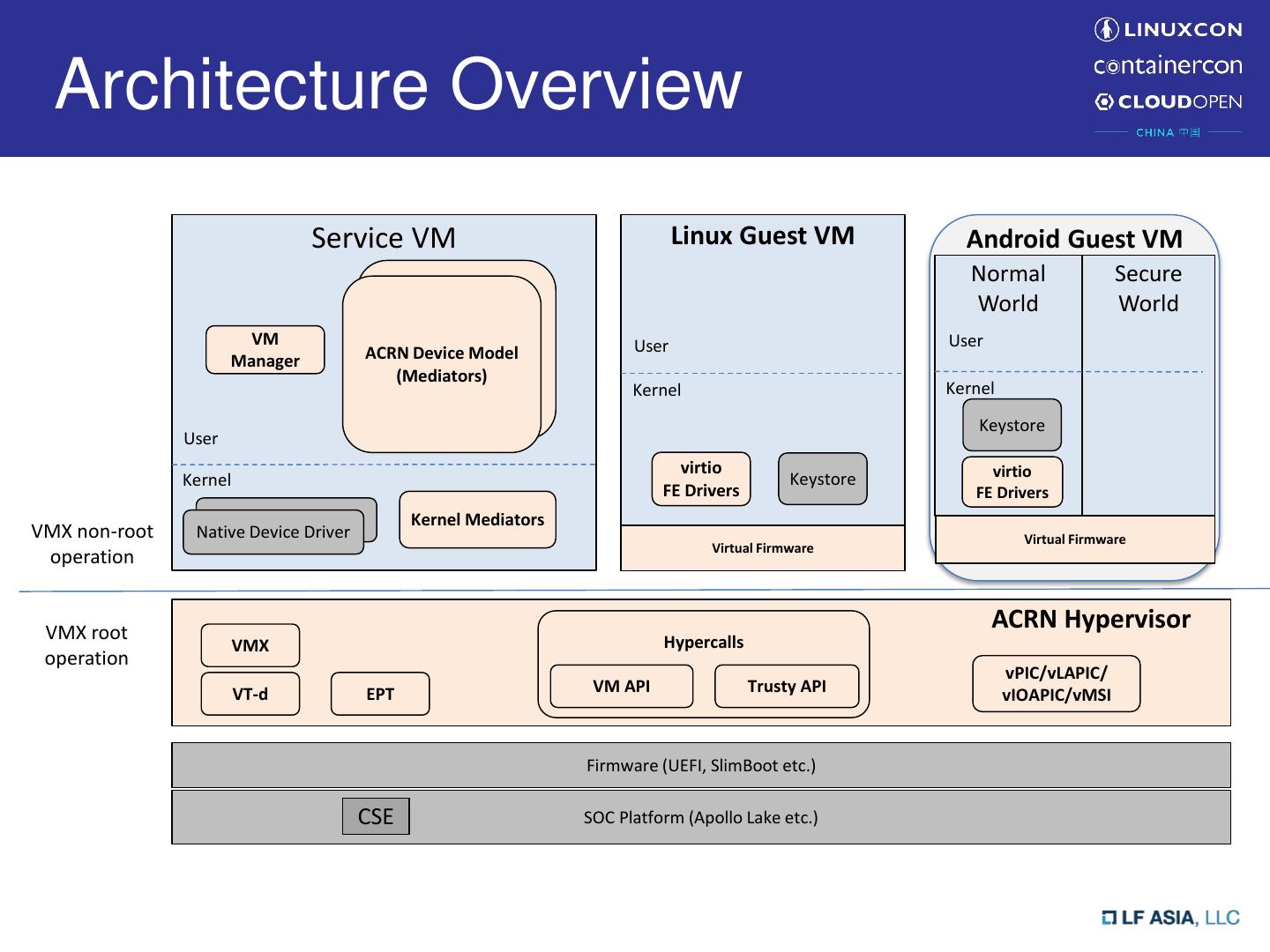
Task: Click the Kernel Mediators block
Action: tap(476, 520)
